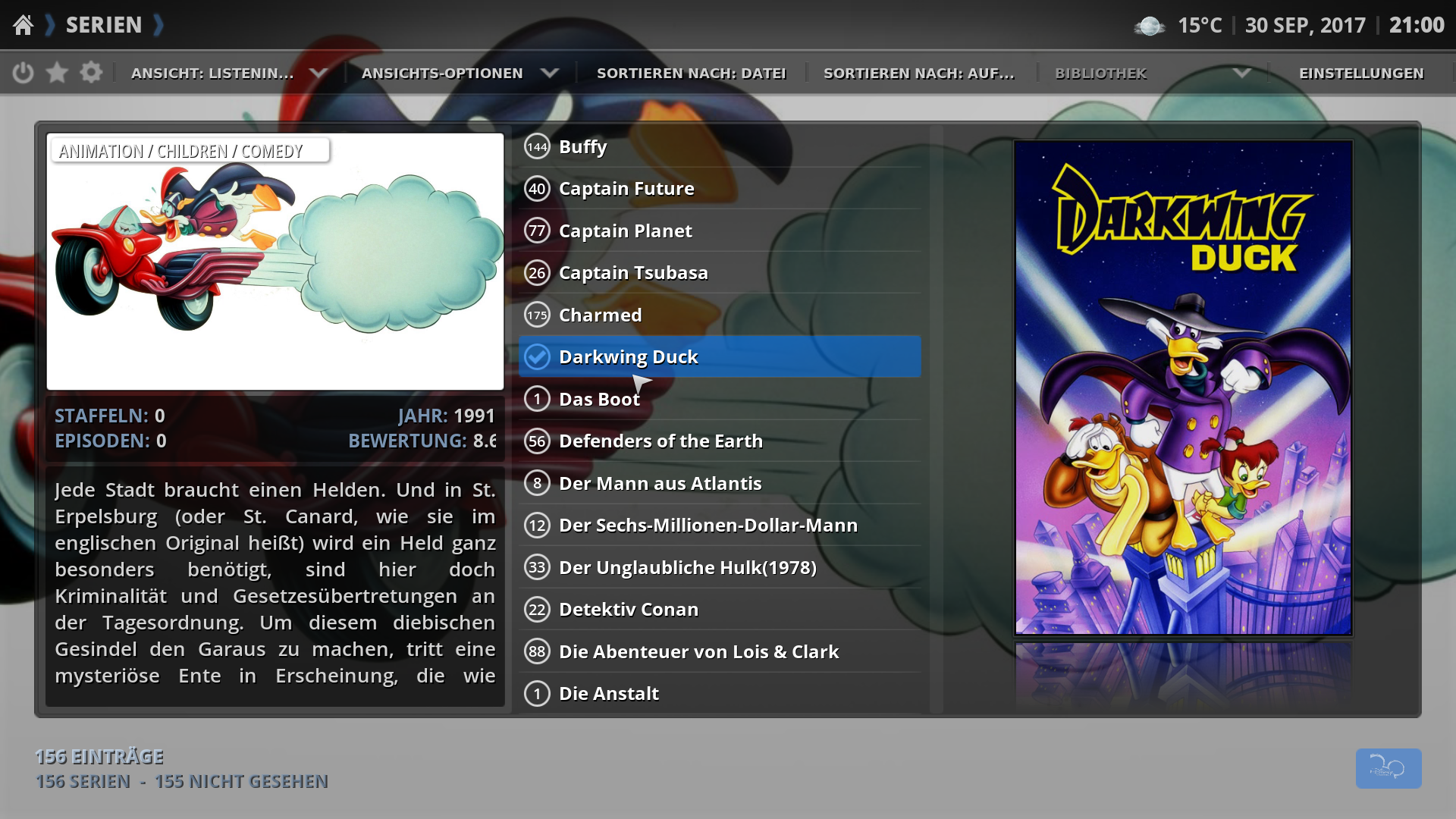The image size is (1456, 819).
Task: Click the 1 badge beside Die Anstalt
Action: pos(537,694)
